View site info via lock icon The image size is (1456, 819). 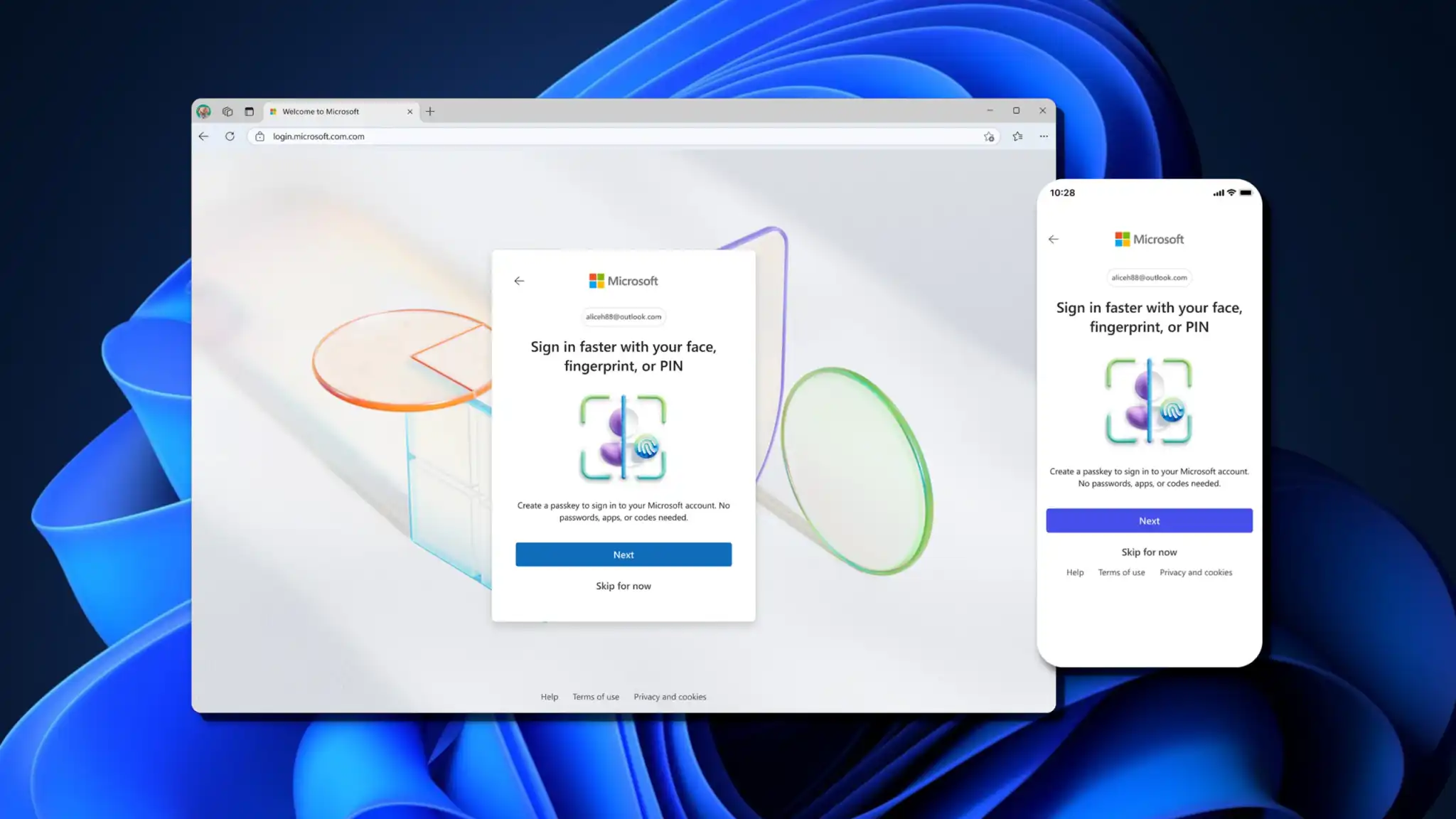pyautogui.click(x=259, y=136)
